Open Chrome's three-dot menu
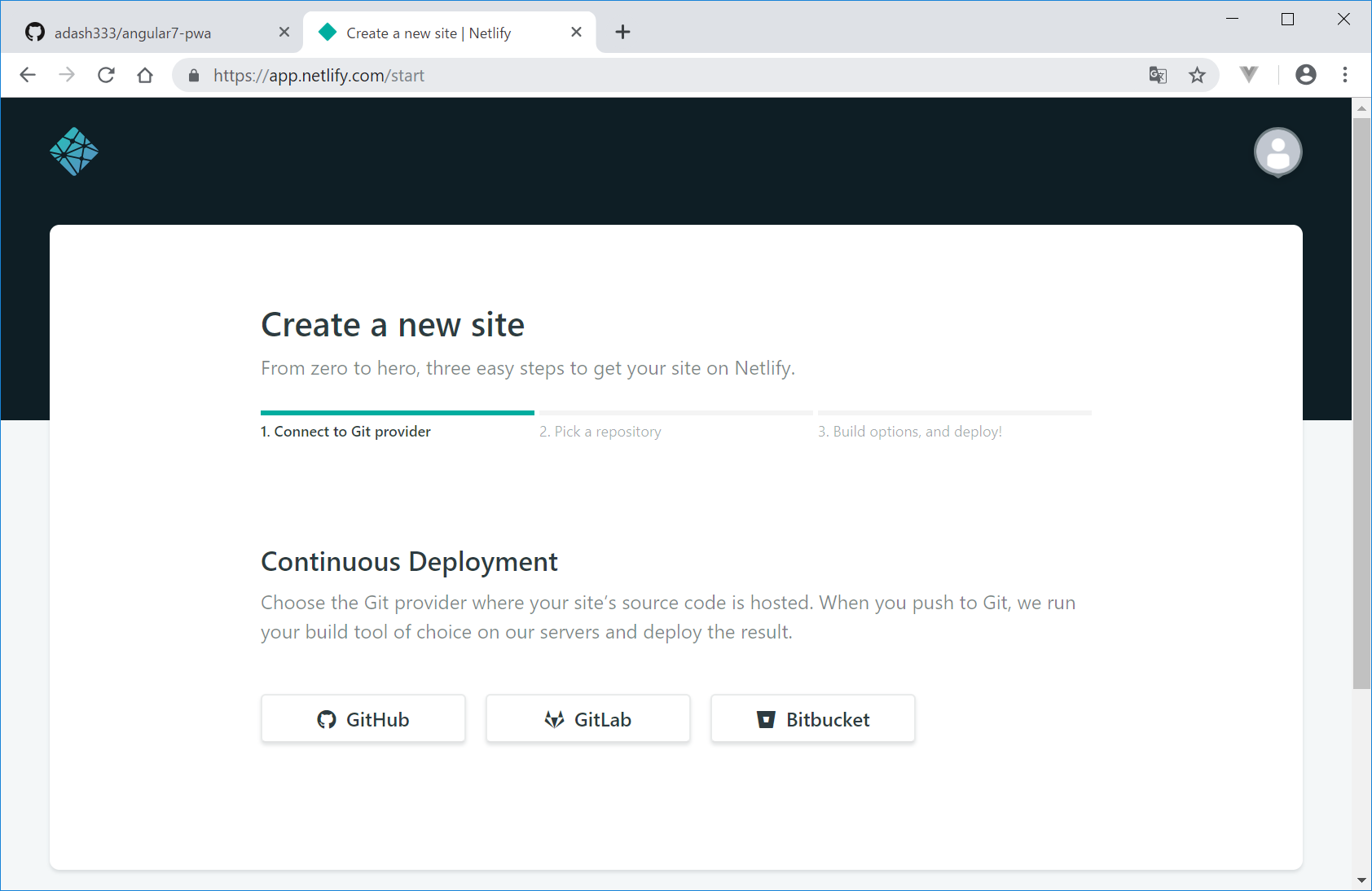Viewport: 1372px width, 891px height. [x=1345, y=75]
